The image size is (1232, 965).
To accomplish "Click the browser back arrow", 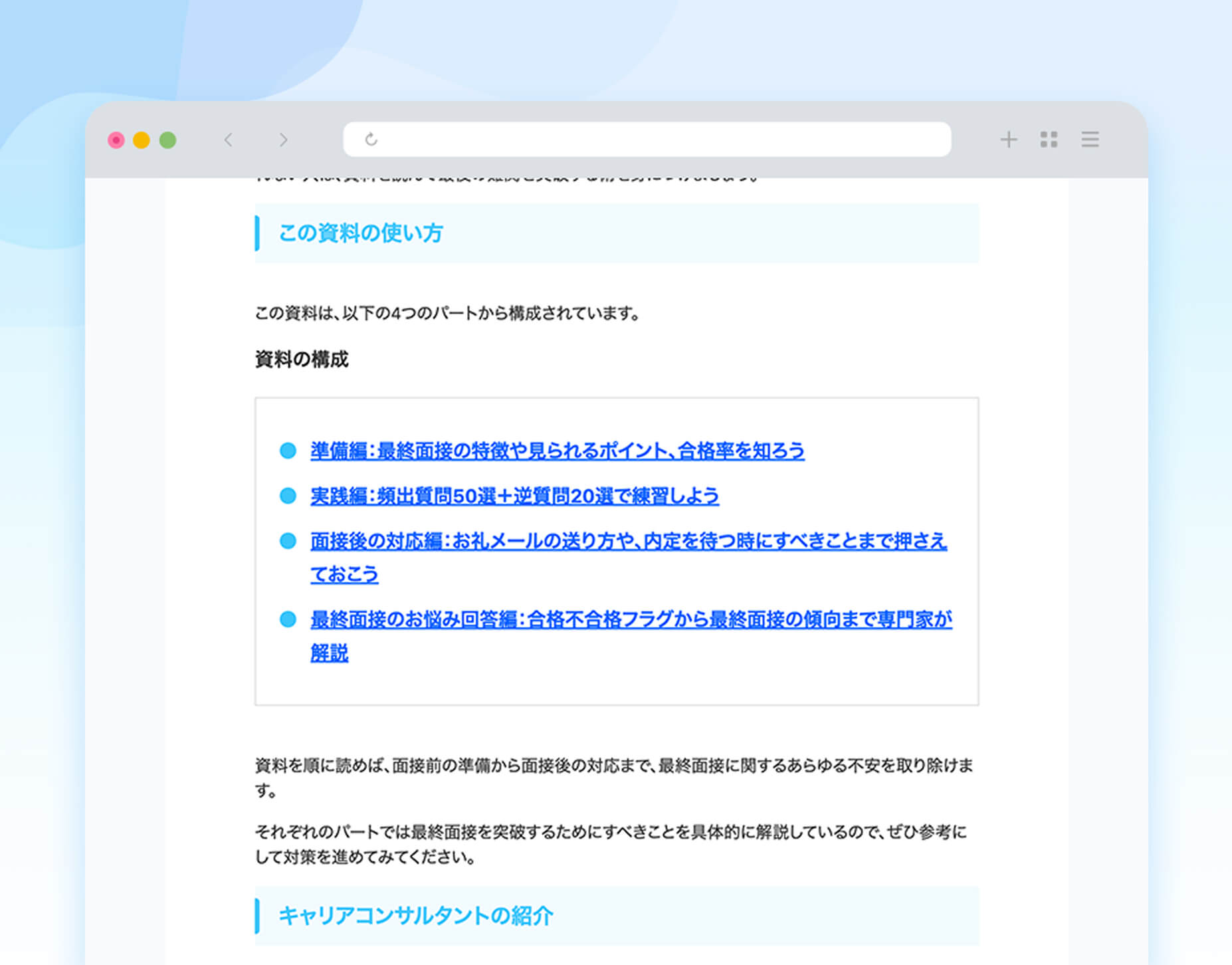I will pos(229,140).
